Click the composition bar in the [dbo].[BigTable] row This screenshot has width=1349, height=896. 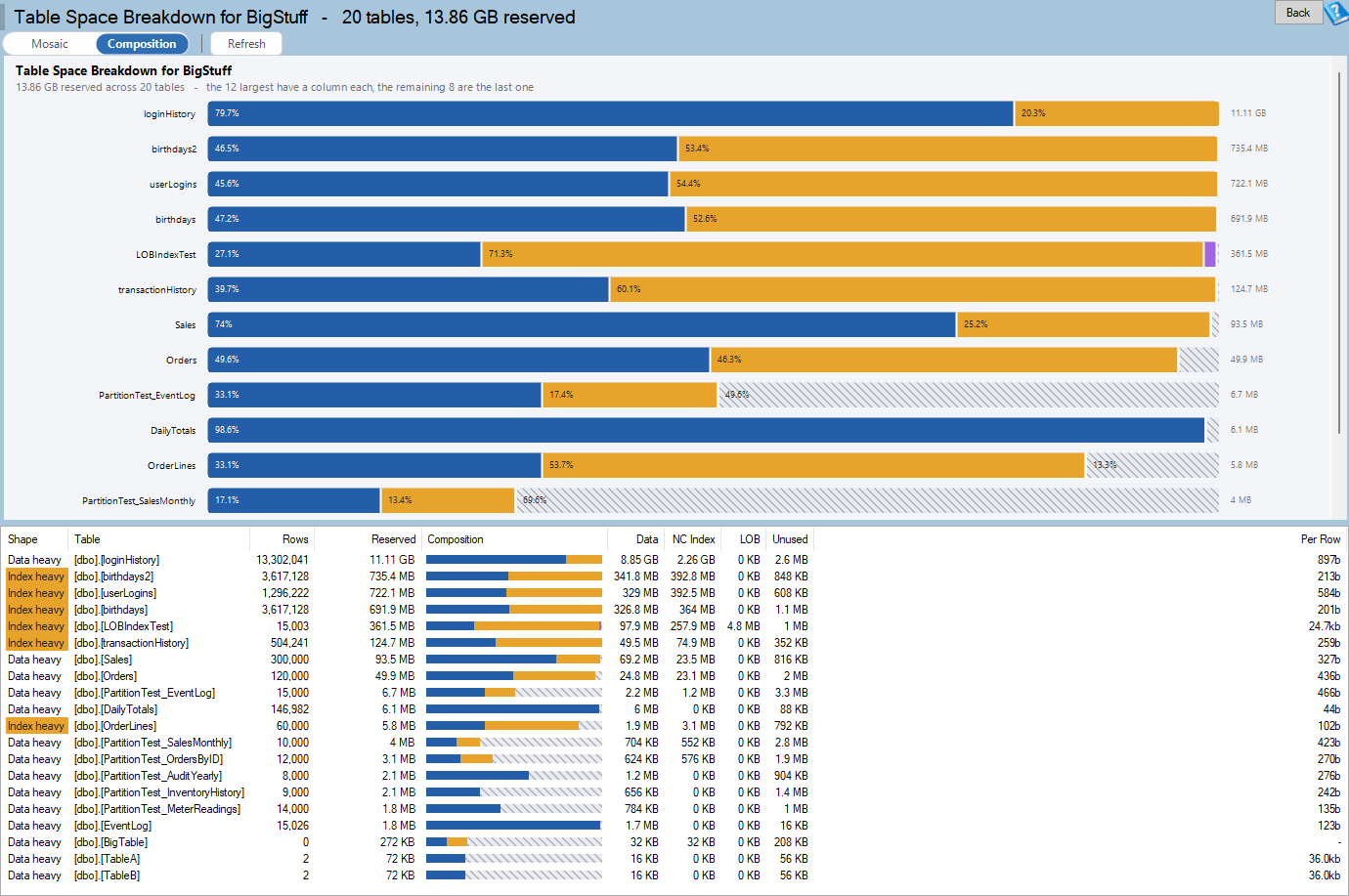(x=514, y=842)
